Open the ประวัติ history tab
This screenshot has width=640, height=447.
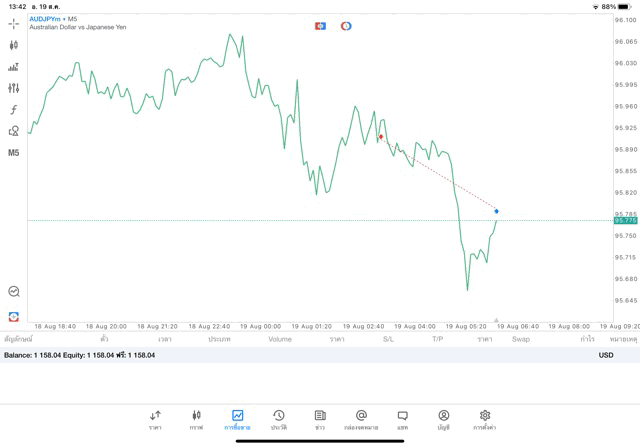[278, 419]
